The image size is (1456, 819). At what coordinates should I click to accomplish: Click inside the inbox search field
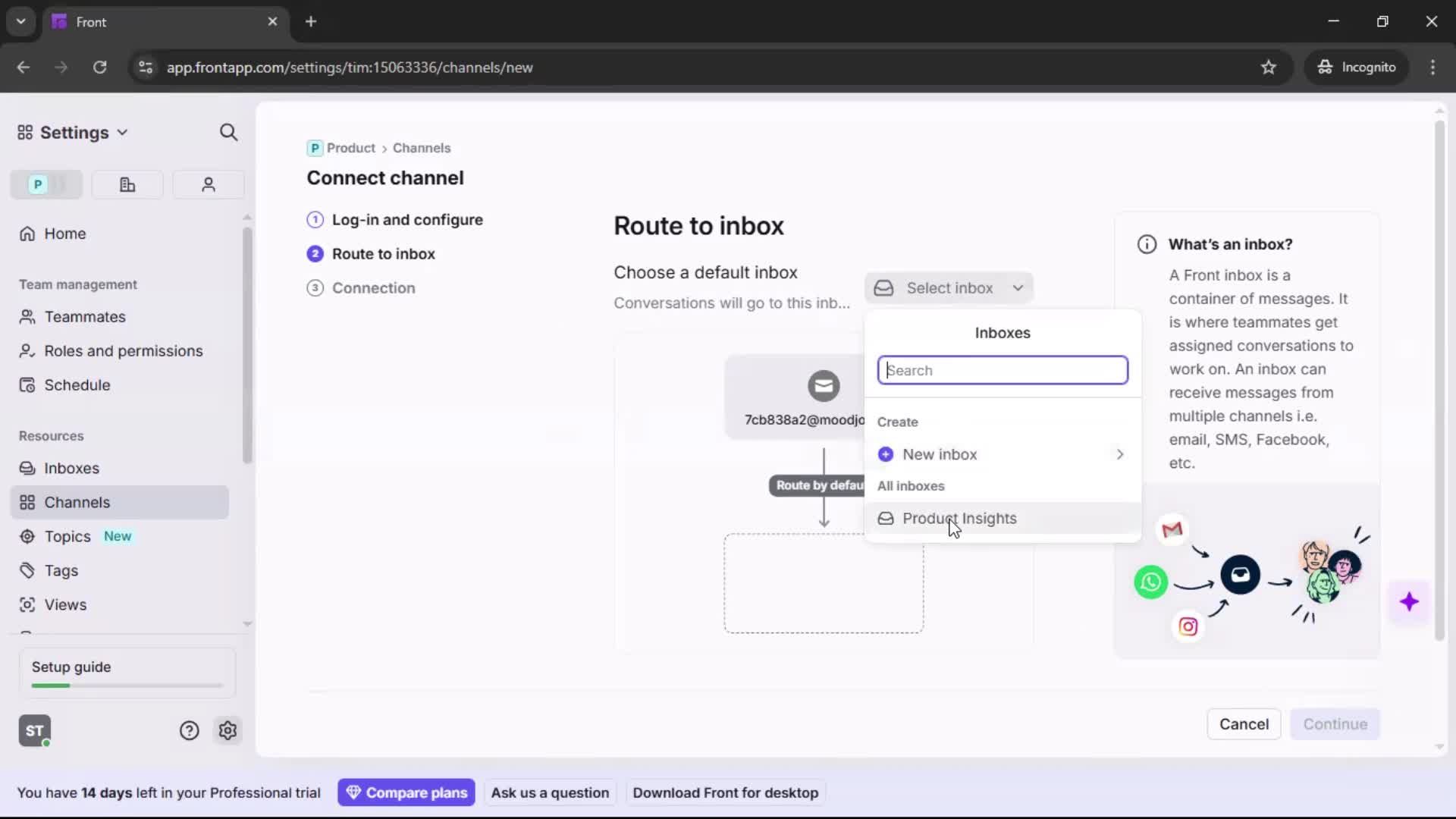pyautogui.click(x=1003, y=370)
